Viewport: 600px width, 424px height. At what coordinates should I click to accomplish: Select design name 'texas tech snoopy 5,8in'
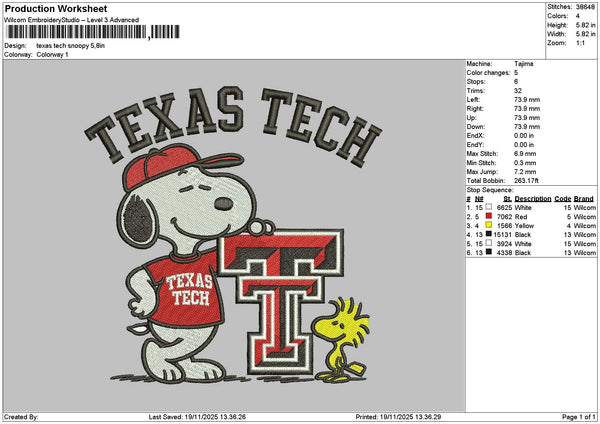pyautogui.click(x=70, y=46)
